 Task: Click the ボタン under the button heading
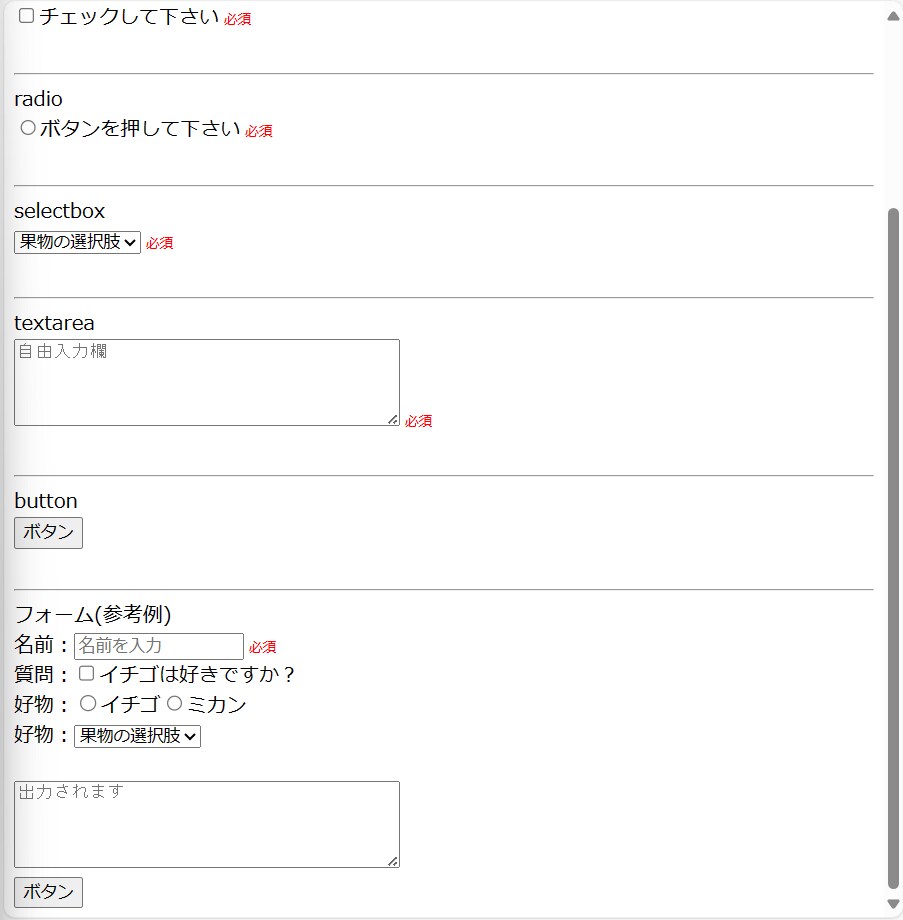pyautogui.click(x=48, y=533)
